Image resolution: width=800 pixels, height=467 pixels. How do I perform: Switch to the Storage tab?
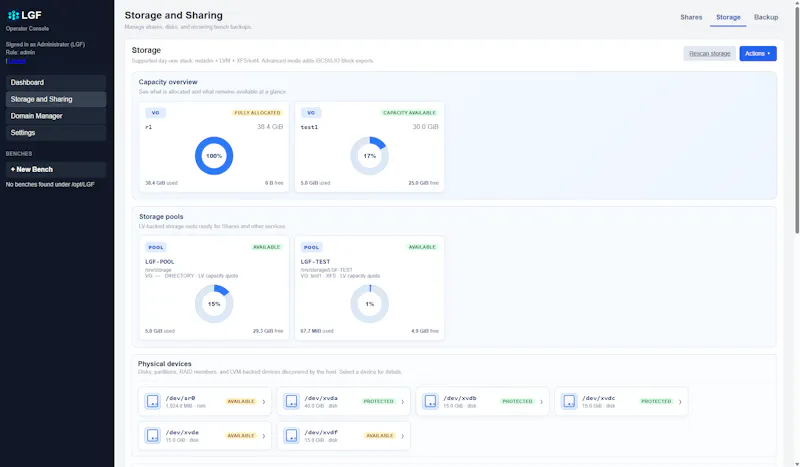[x=728, y=17]
